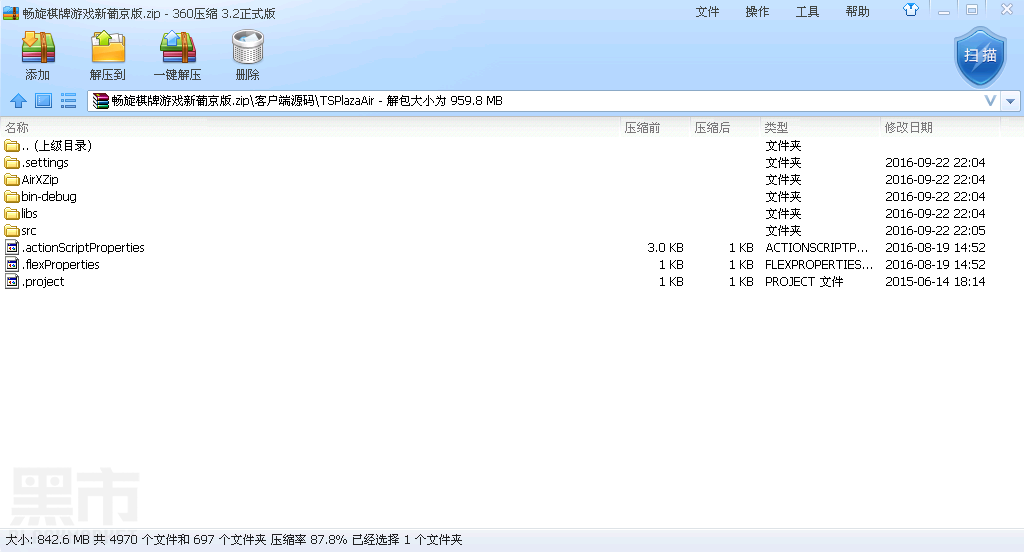Open the 工具 (Tools) menu

[807, 12]
